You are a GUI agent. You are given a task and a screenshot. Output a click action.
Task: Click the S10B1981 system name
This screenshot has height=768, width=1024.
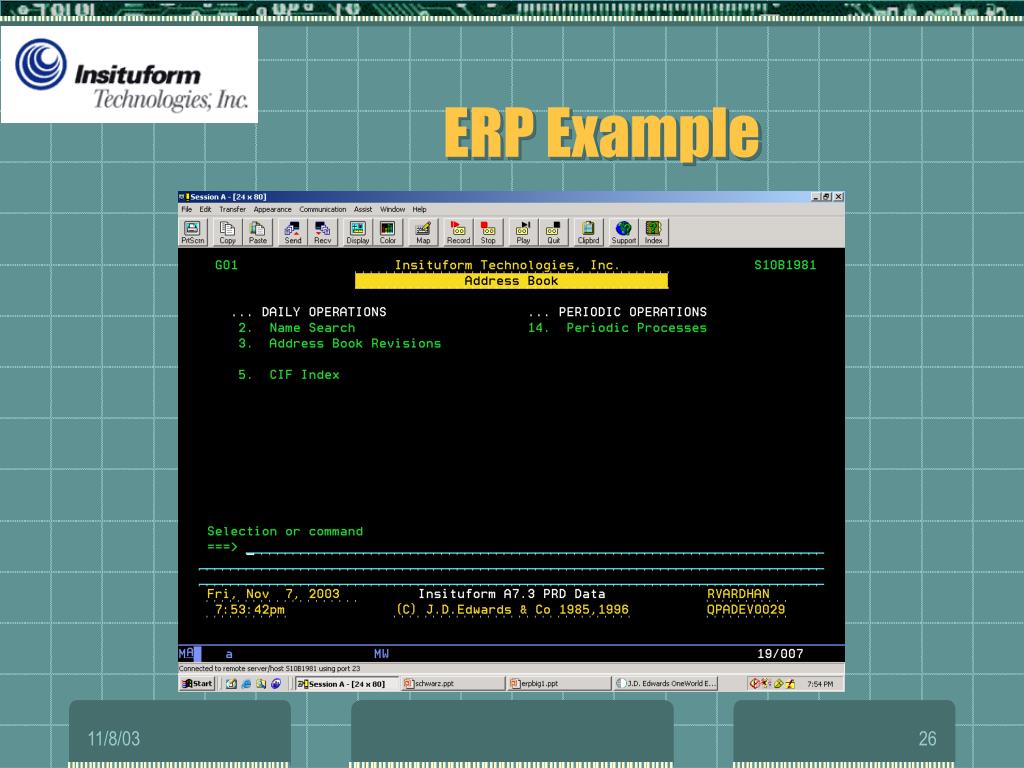point(785,265)
